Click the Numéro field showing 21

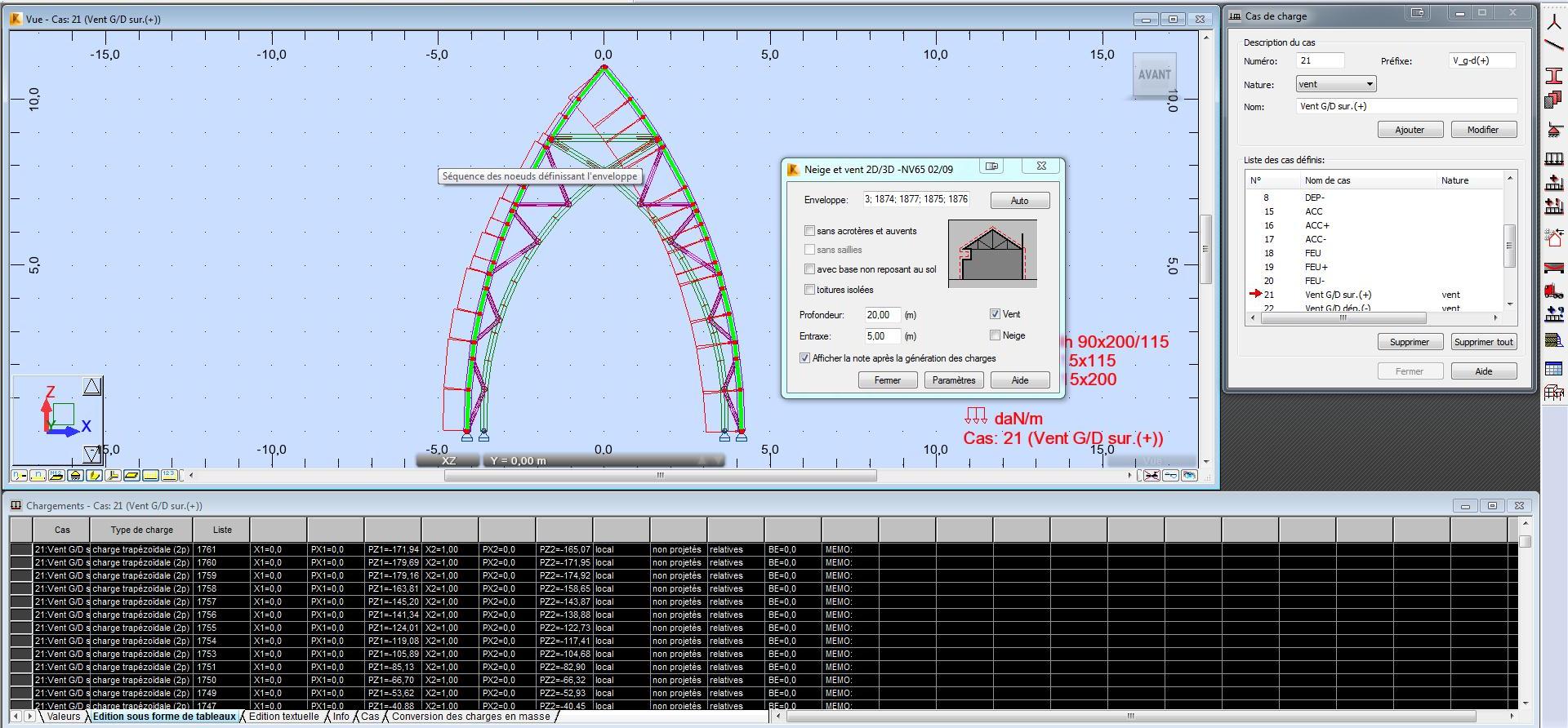click(1320, 60)
